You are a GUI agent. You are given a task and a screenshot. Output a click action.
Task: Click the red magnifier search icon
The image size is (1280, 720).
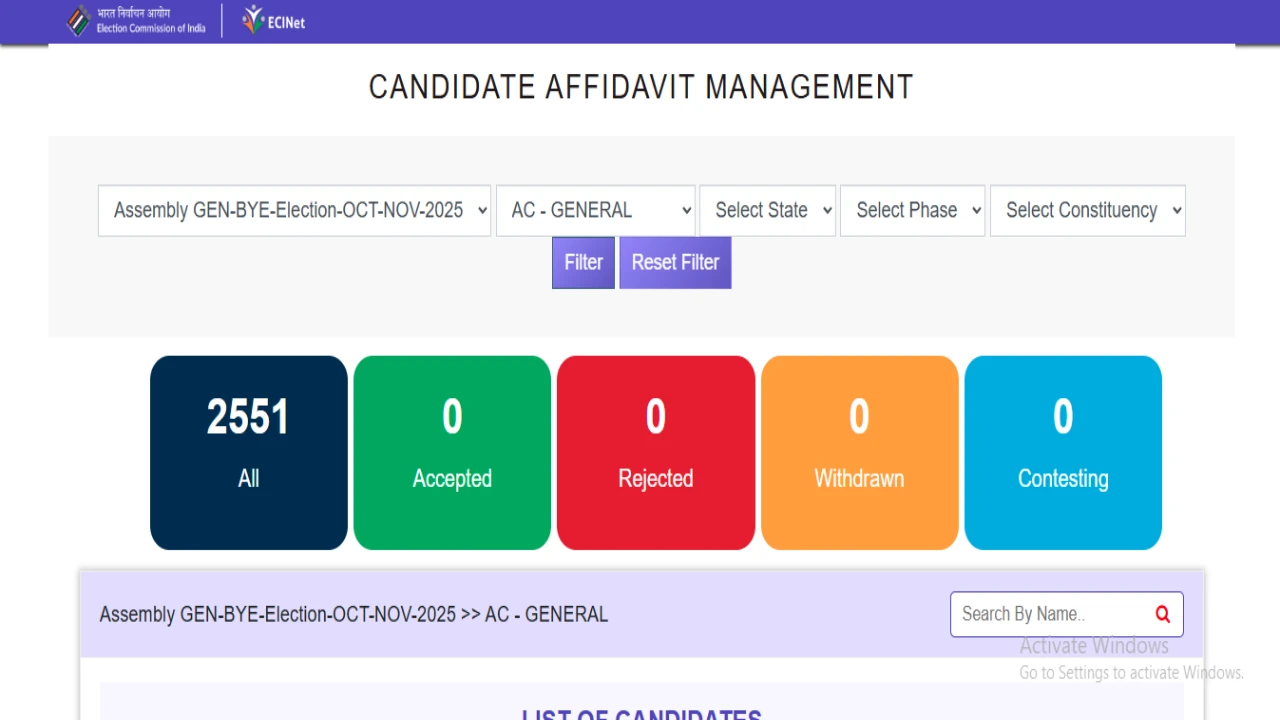click(x=1162, y=614)
